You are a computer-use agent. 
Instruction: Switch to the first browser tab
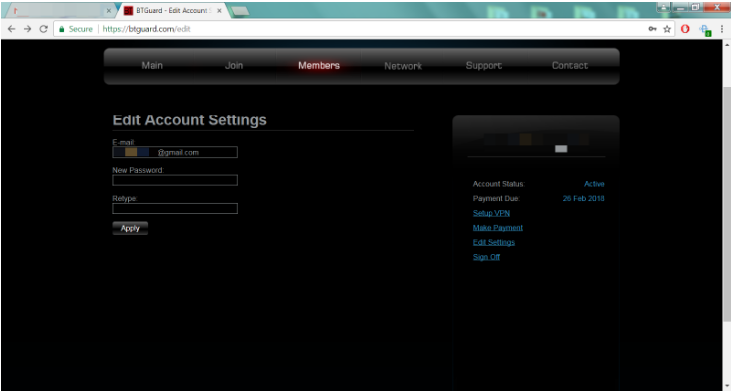tap(61, 10)
